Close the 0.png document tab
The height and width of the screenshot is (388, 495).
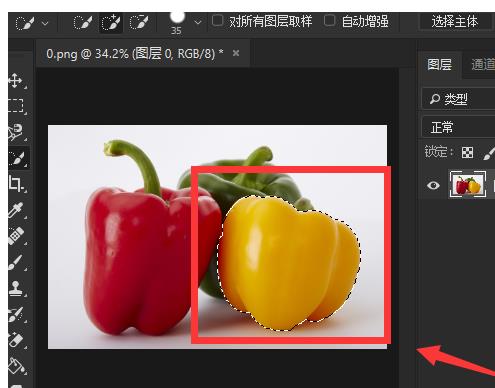tap(236, 53)
